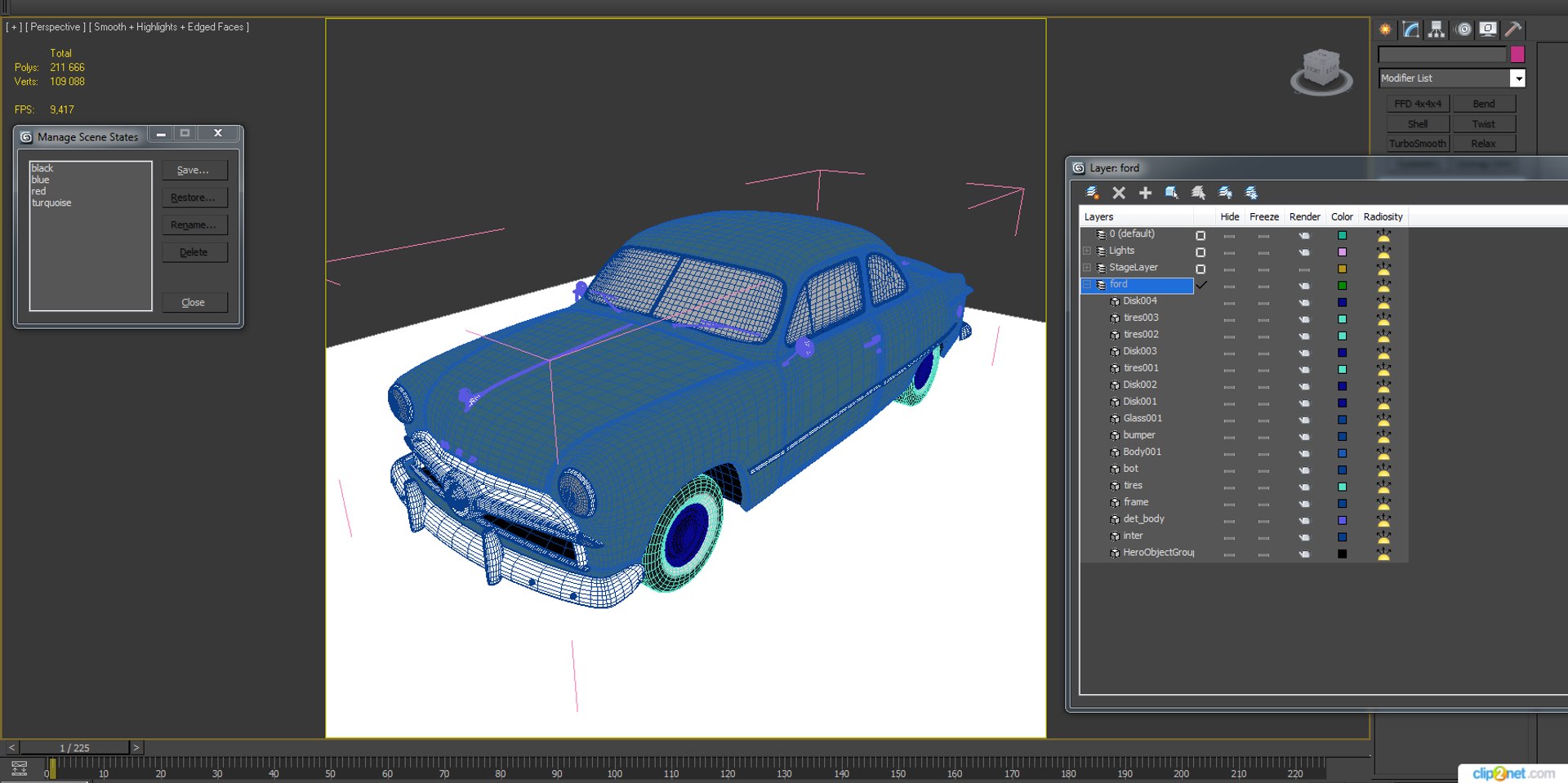Open the Hierarchy command panel tab

coord(1437,29)
